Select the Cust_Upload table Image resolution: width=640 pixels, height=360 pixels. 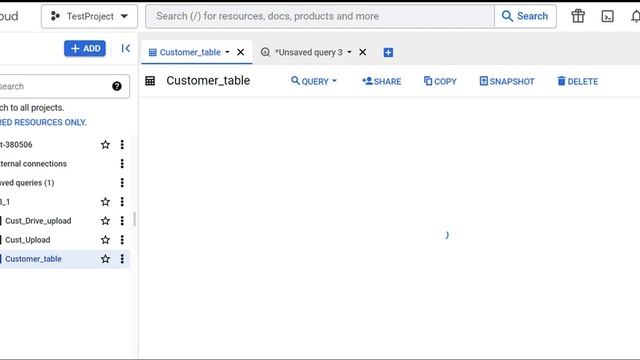click(27, 240)
